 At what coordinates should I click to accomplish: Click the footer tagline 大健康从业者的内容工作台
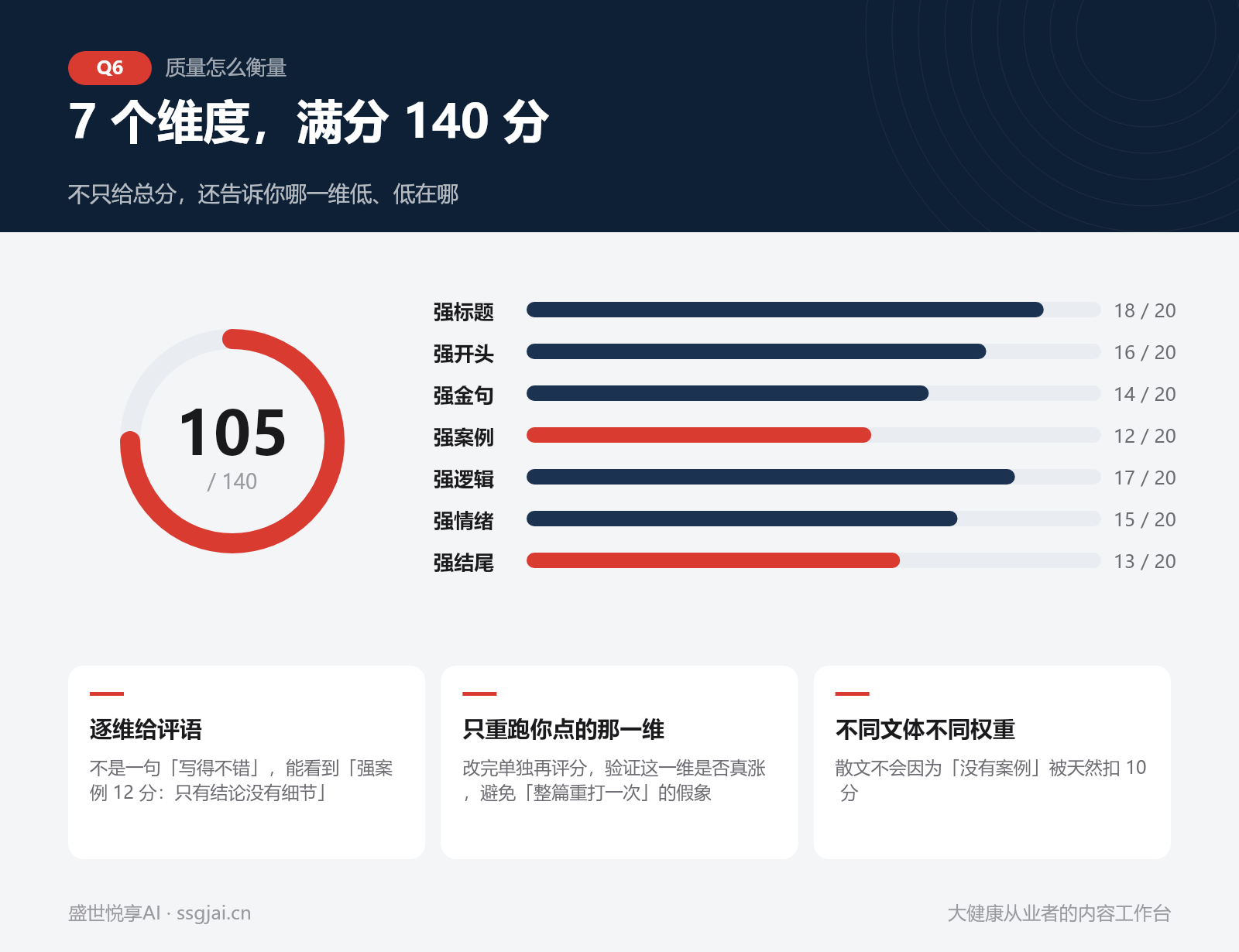click(x=1059, y=913)
